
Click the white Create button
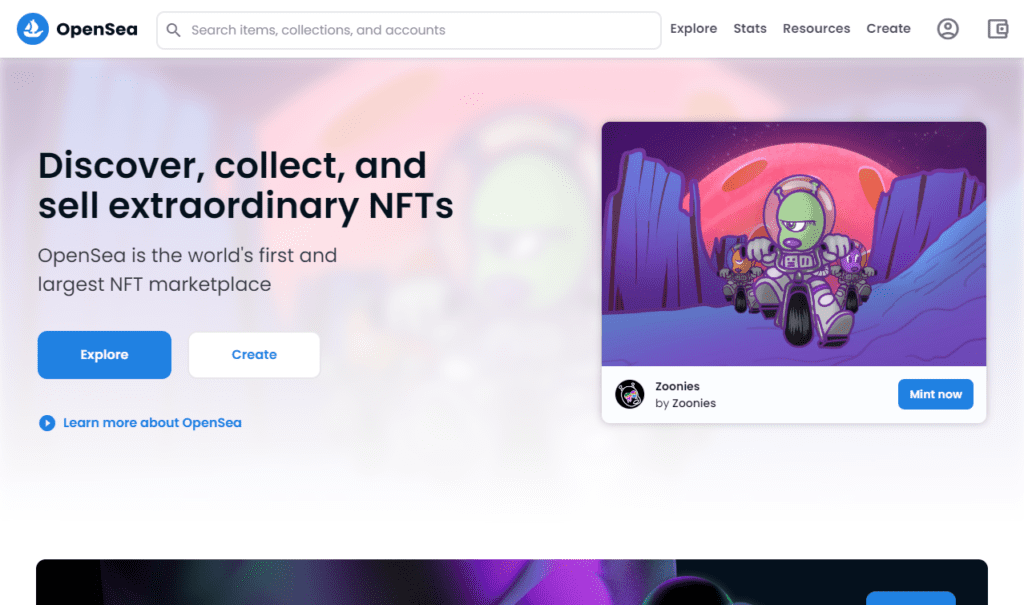click(254, 355)
